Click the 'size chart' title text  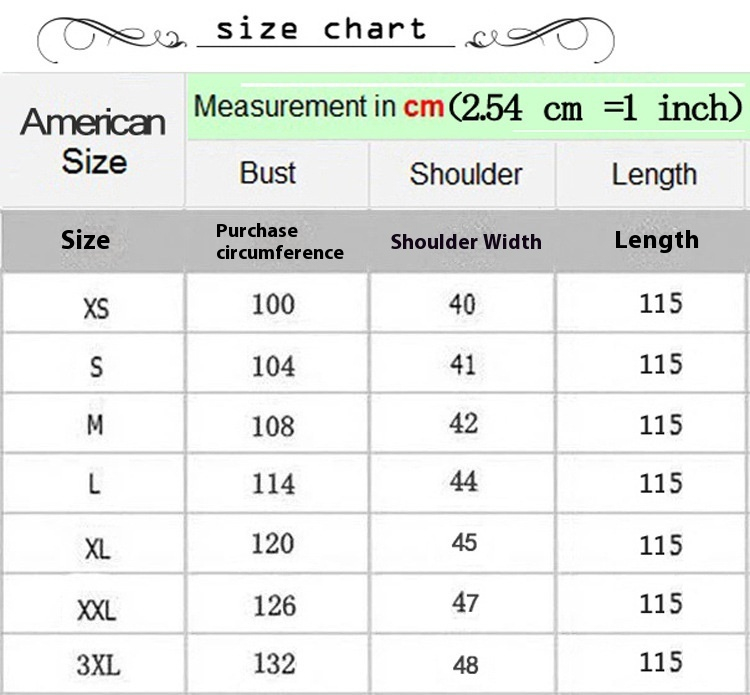(321, 29)
